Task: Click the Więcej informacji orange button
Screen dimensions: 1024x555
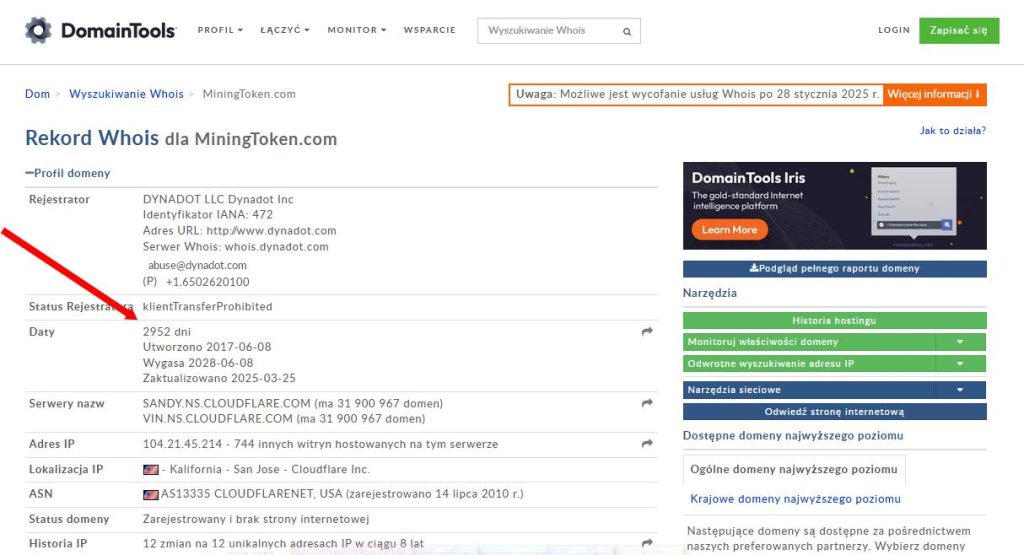Action: [x=934, y=94]
